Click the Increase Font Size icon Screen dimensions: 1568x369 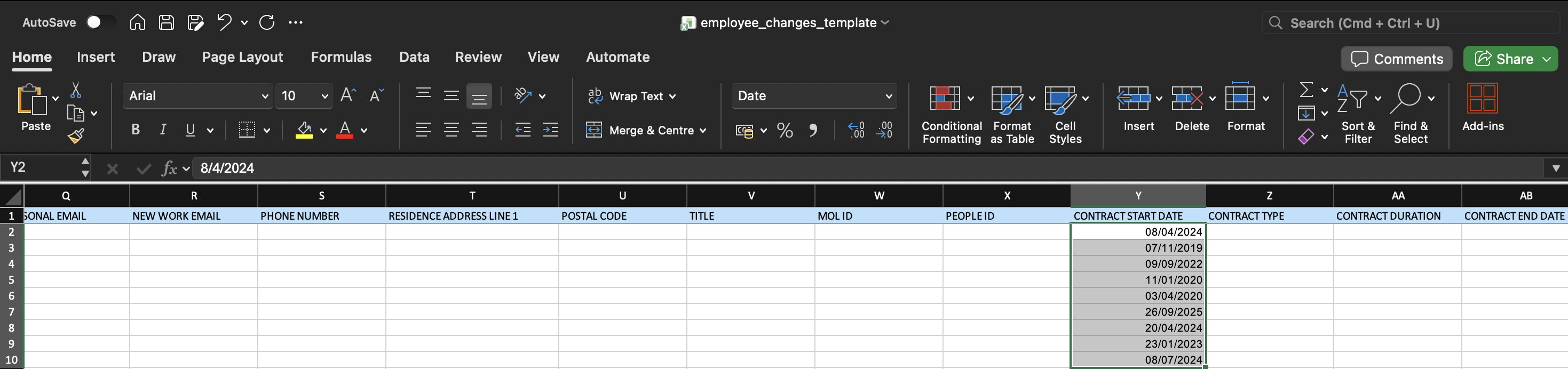(347, 95)
